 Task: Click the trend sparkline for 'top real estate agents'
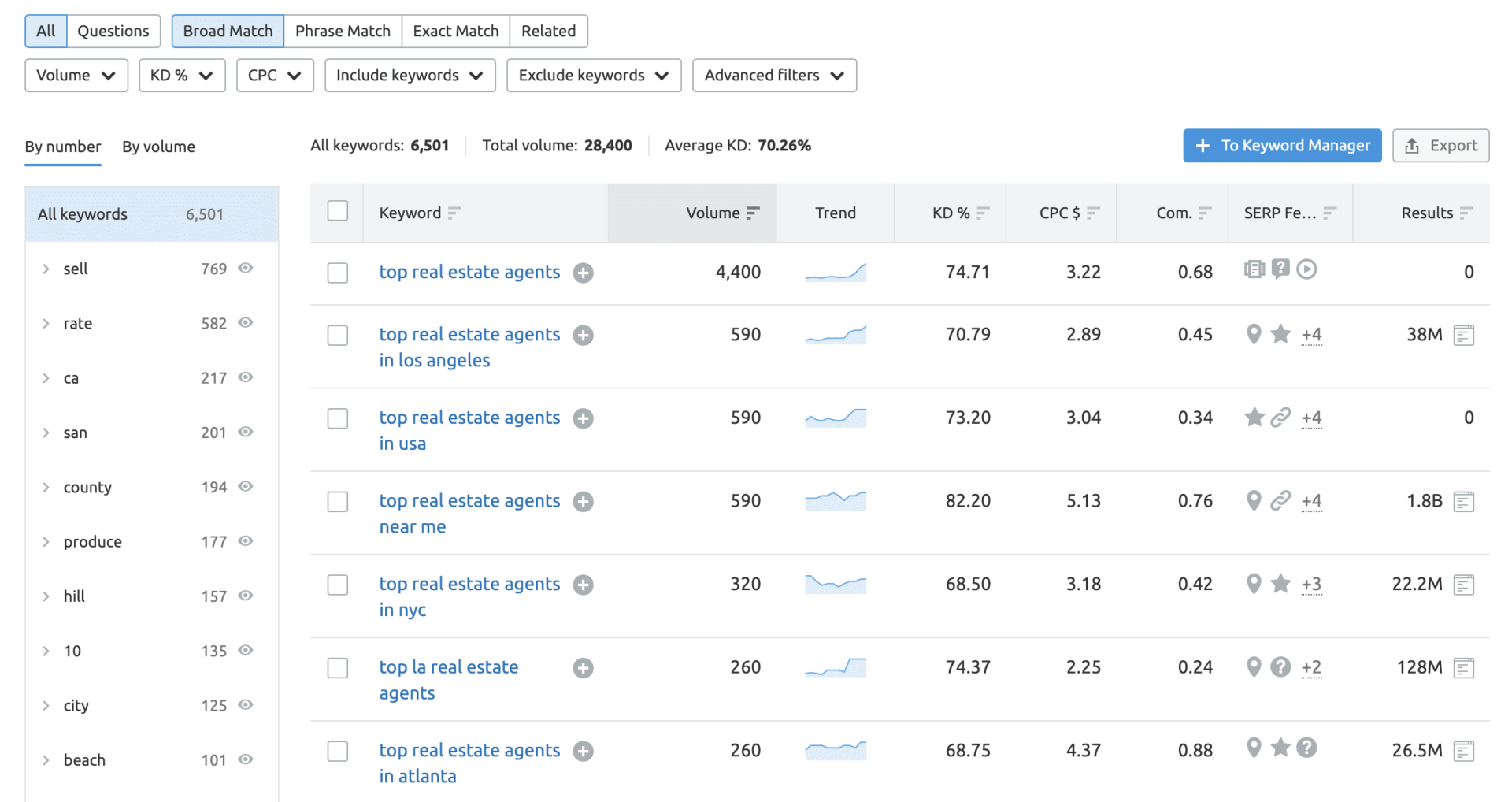point(835,273)
